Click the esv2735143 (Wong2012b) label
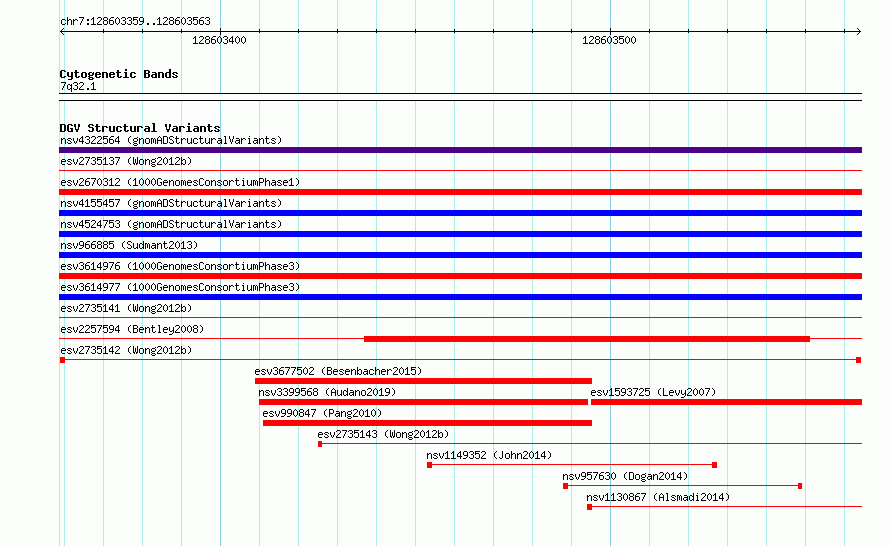 coord(383,434)
